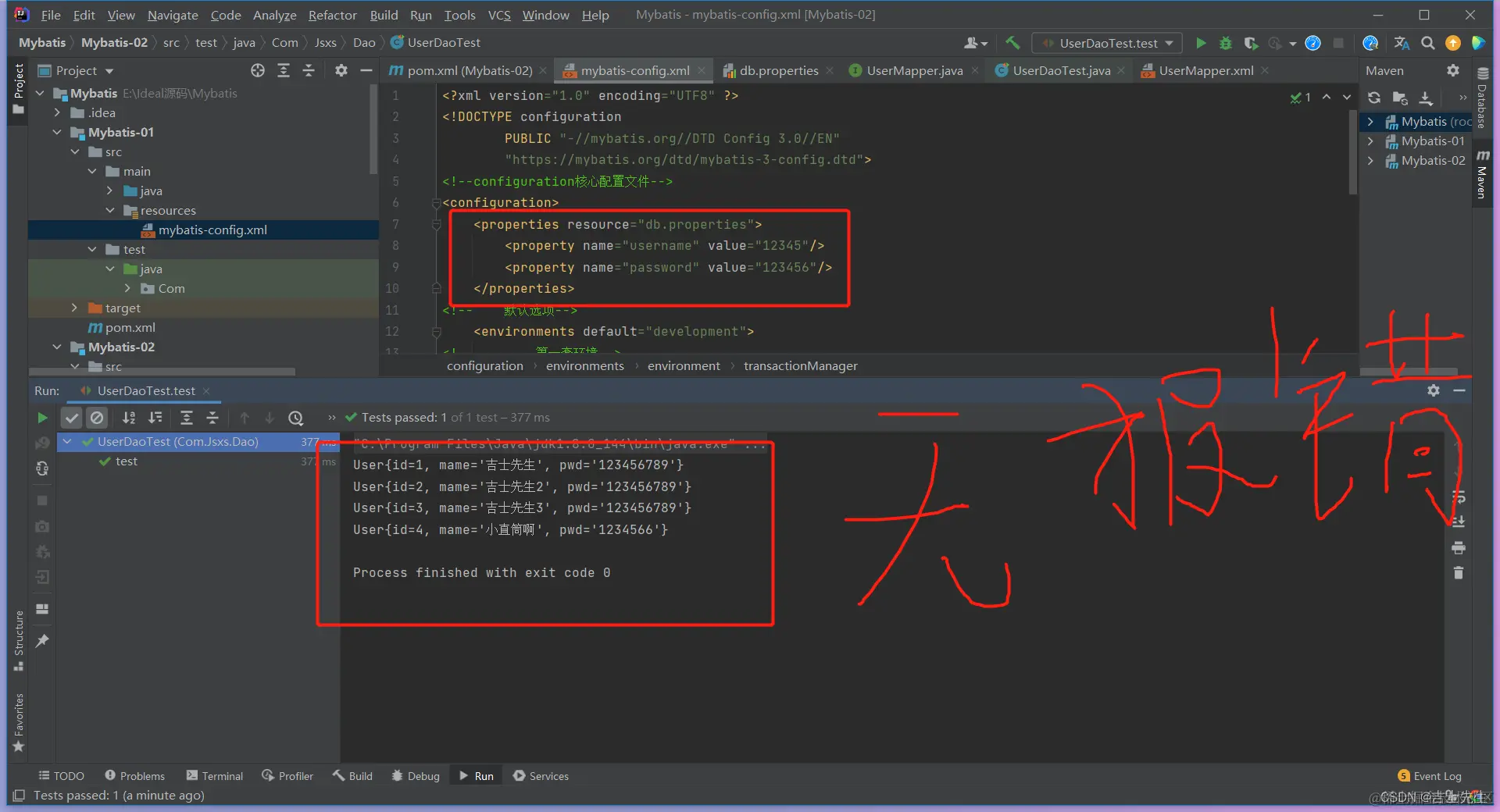This screenshot has height=812, width=1500.
Task: Open the Services tool window
Action: (x=541, y=775)
